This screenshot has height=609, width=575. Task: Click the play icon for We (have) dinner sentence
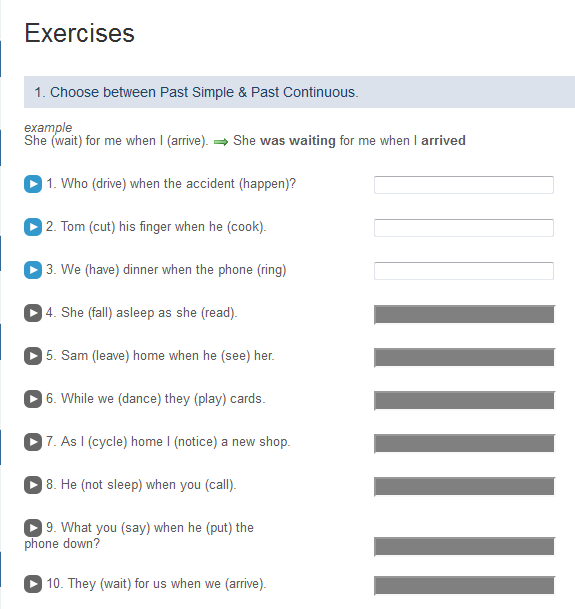33,270
